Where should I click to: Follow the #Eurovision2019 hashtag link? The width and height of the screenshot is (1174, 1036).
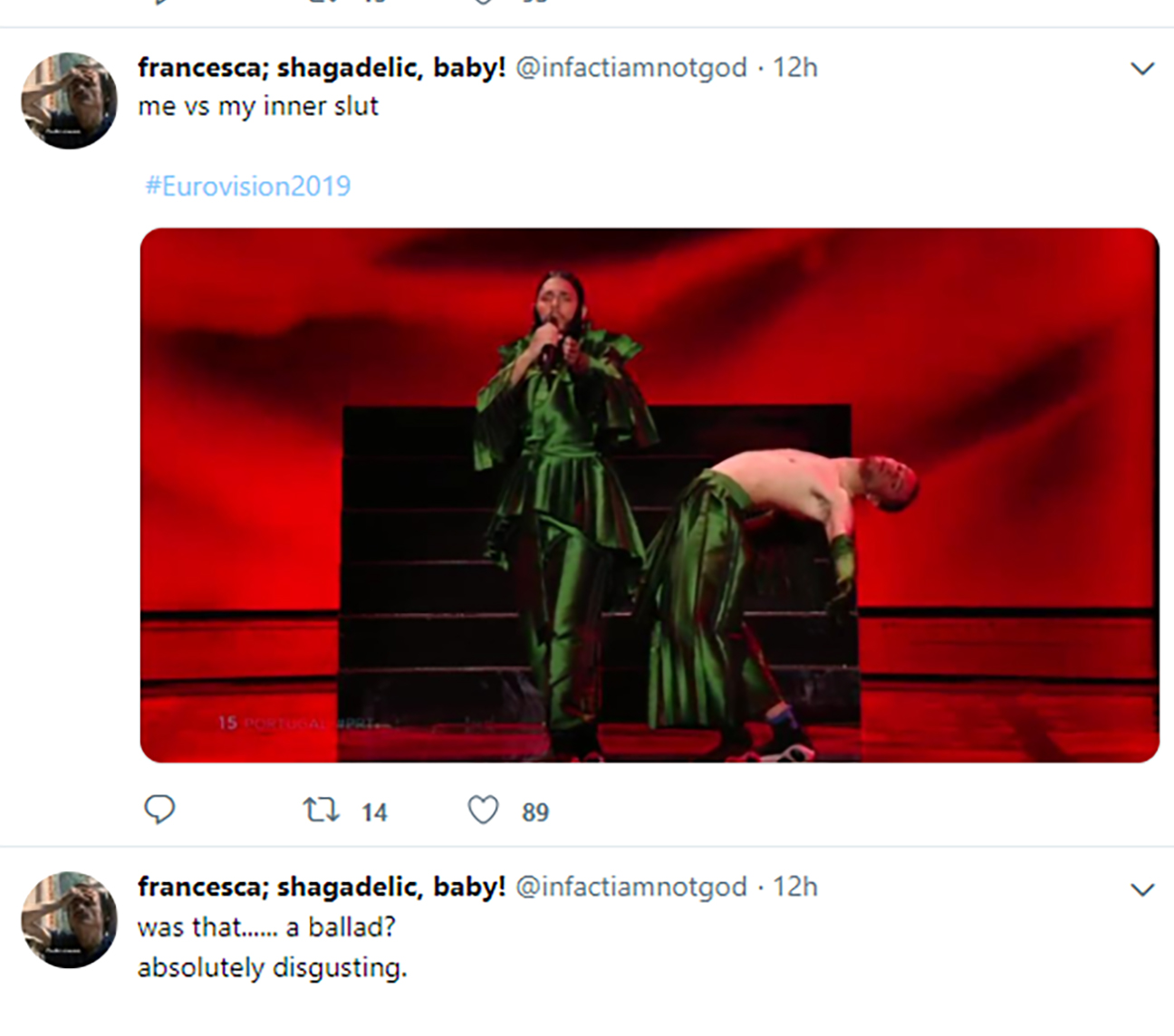tap(248, 187)
